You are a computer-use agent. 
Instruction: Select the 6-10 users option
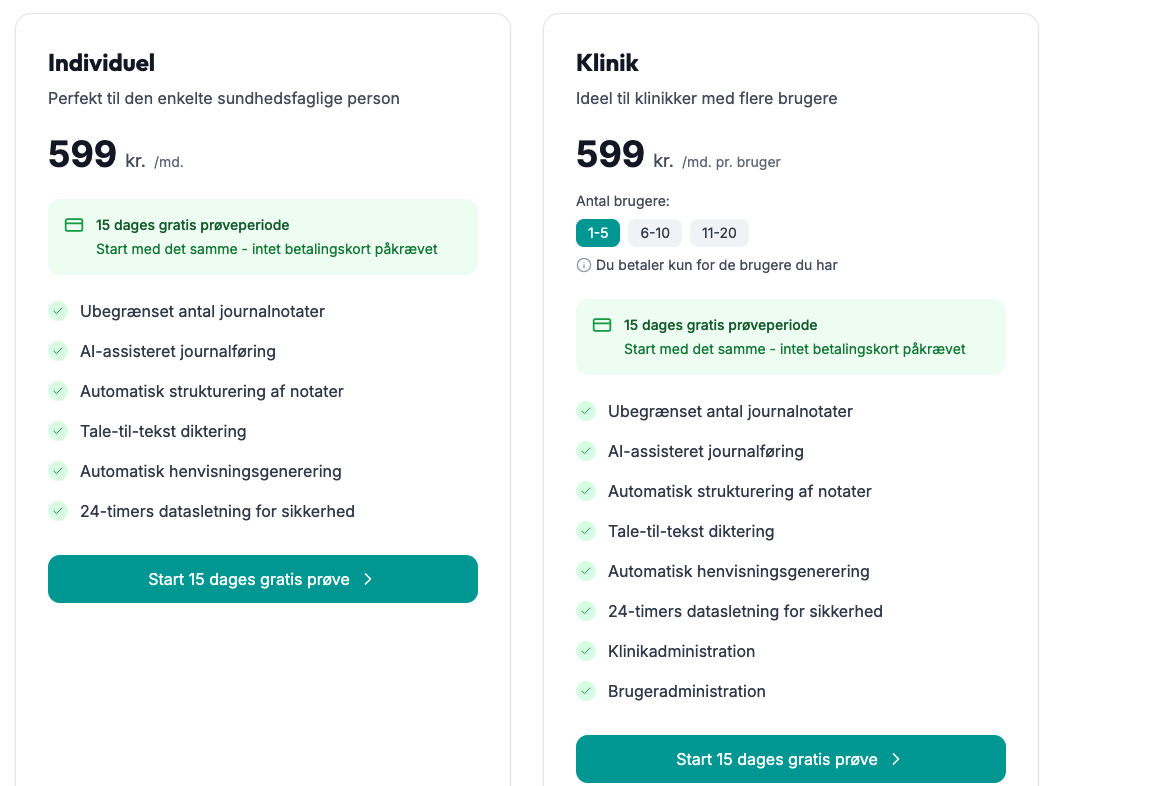tap(655, 233)
